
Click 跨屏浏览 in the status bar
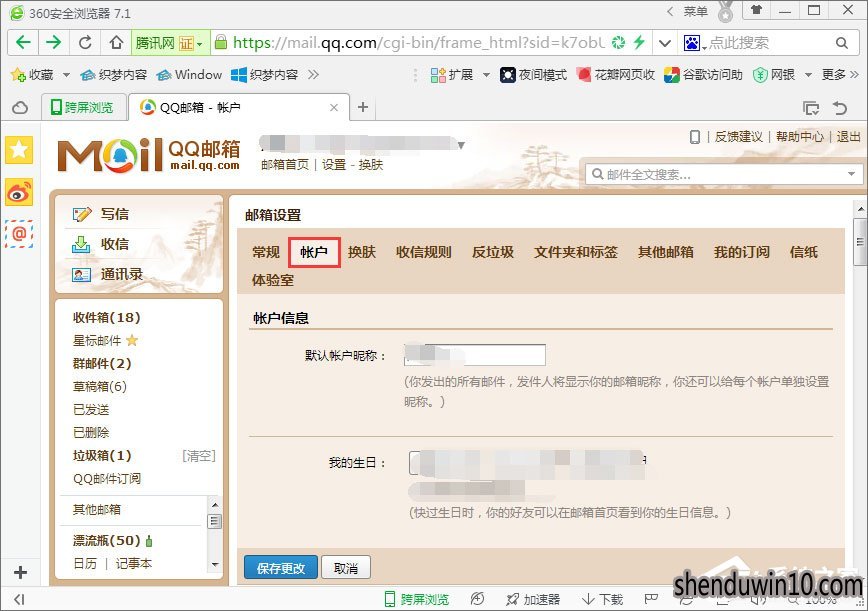click(x=417, y=599)
